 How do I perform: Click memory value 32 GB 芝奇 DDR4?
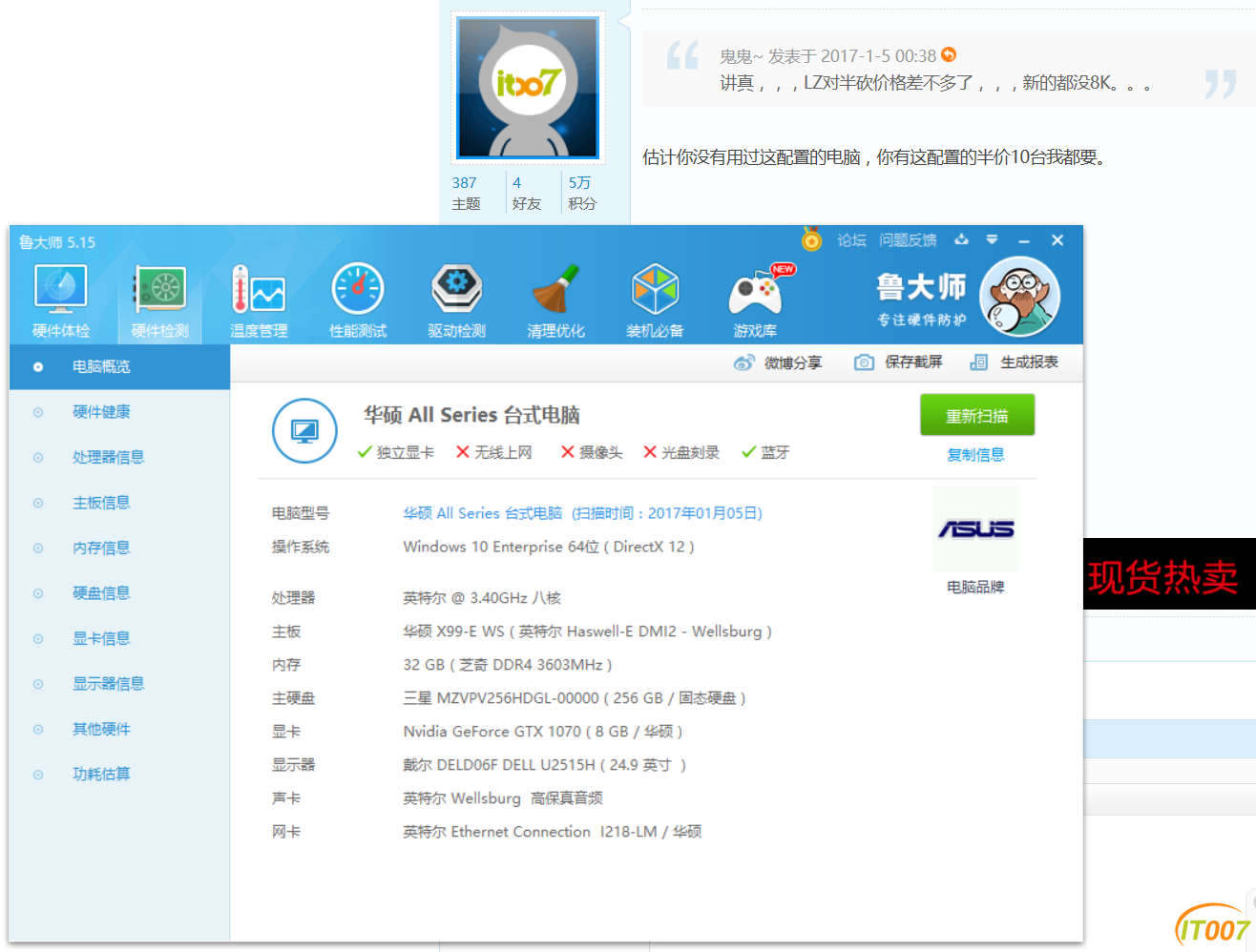(x=507, y=665)
